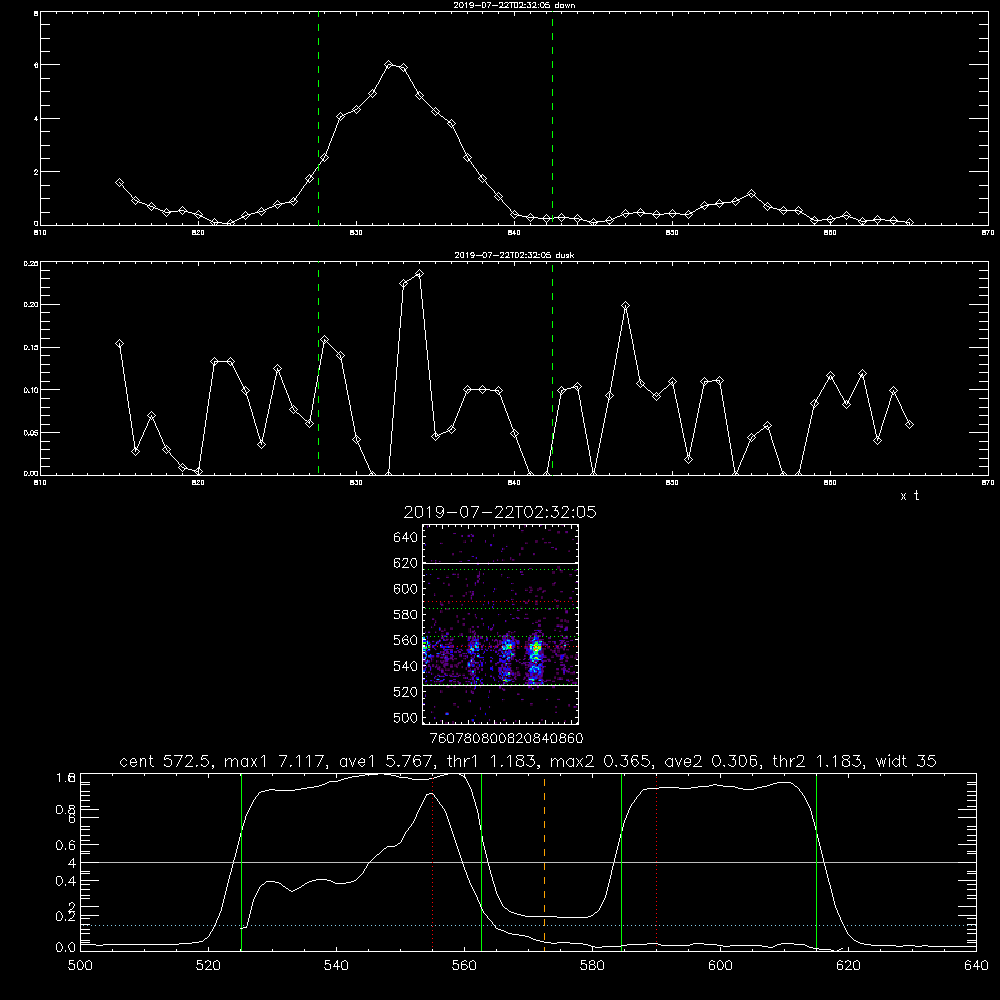
Task: Select left green dashed line in dusk plot
Action: [x=318, y=368]
